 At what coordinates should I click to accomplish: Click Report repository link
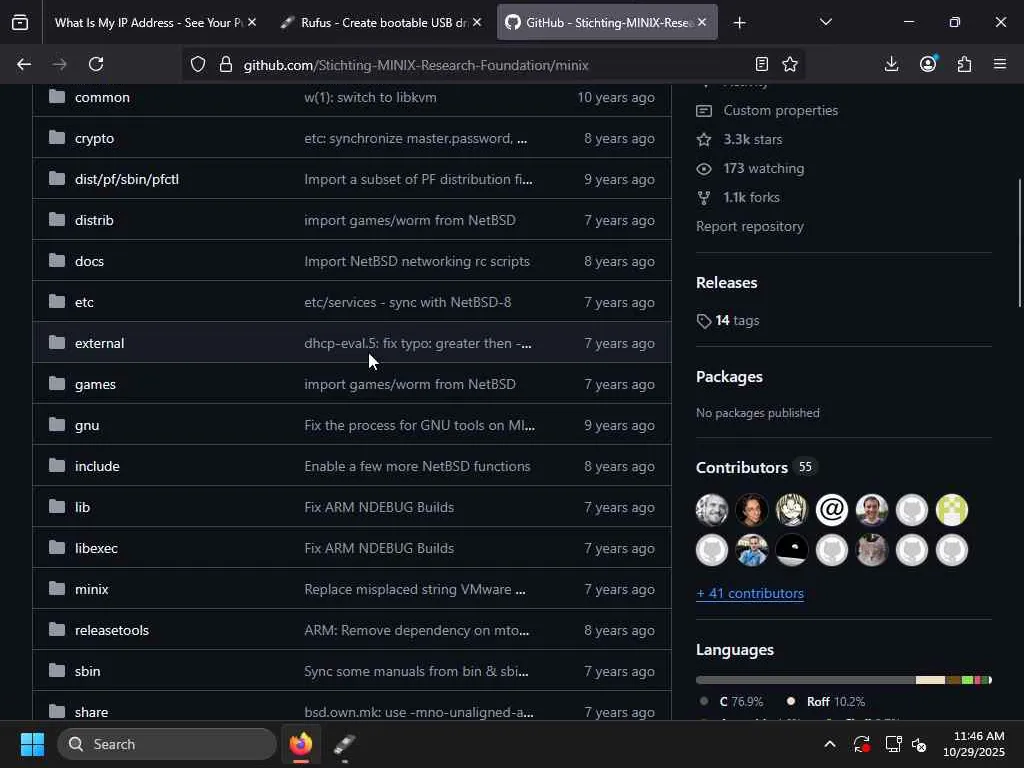pos(750,226)
